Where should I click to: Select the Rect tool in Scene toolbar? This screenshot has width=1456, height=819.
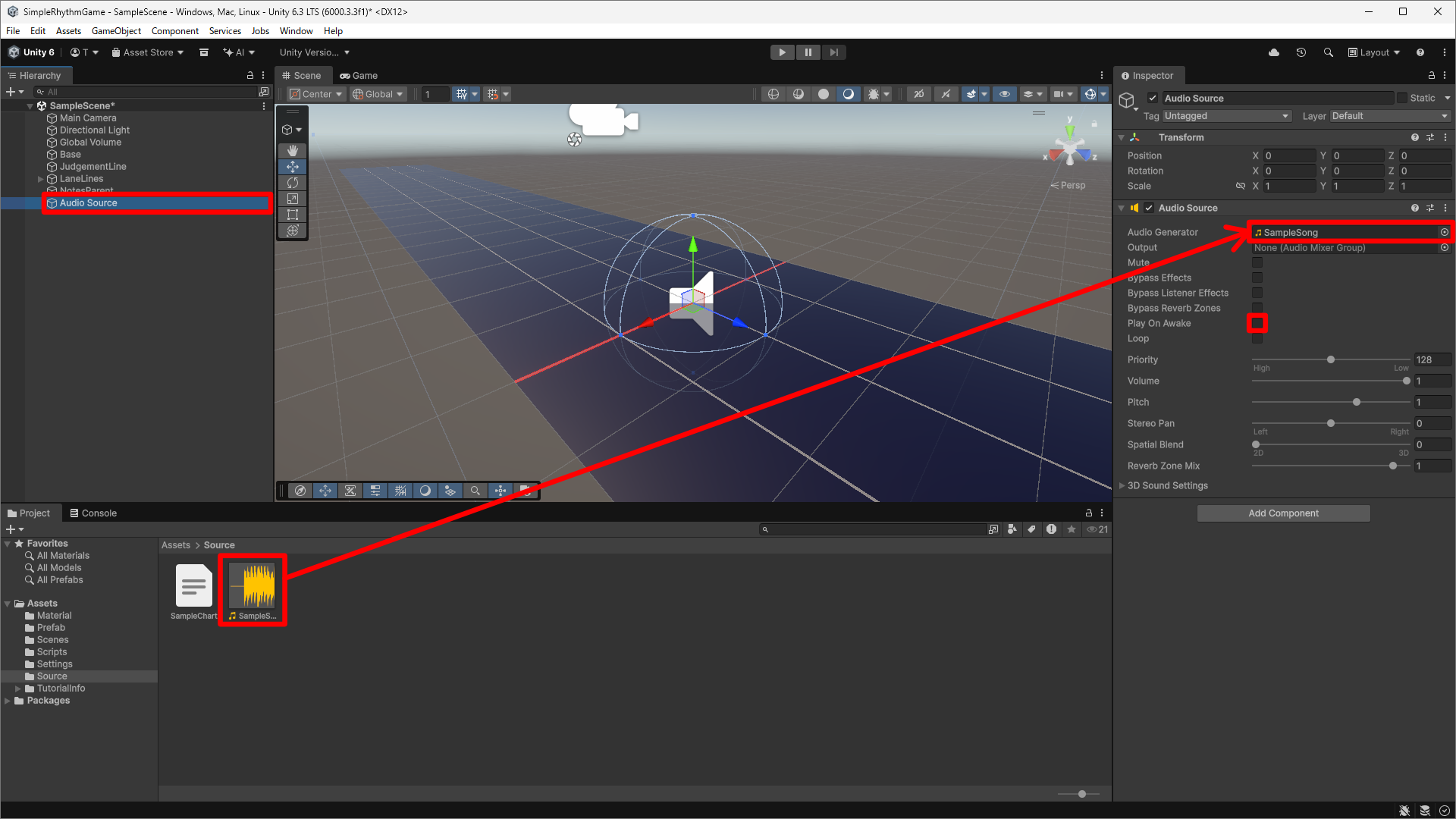tap(293, 215)
